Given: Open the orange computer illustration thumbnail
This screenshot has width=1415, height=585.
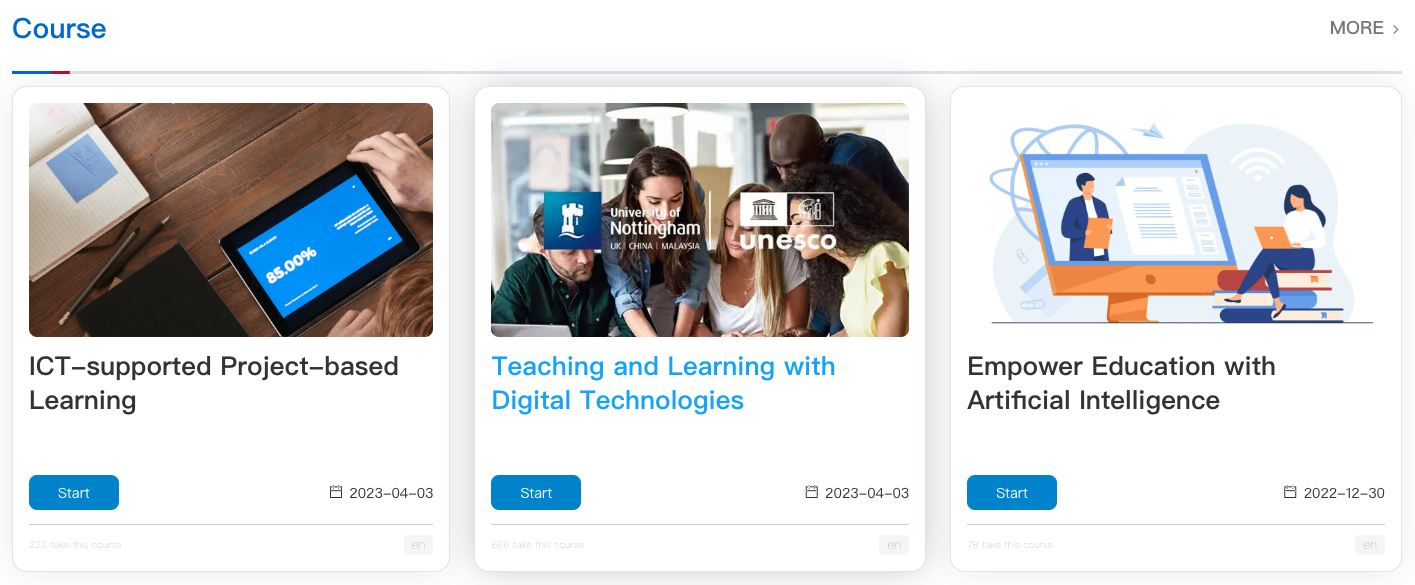Looking at the screenshot, I should click(x=1176, y=220).
